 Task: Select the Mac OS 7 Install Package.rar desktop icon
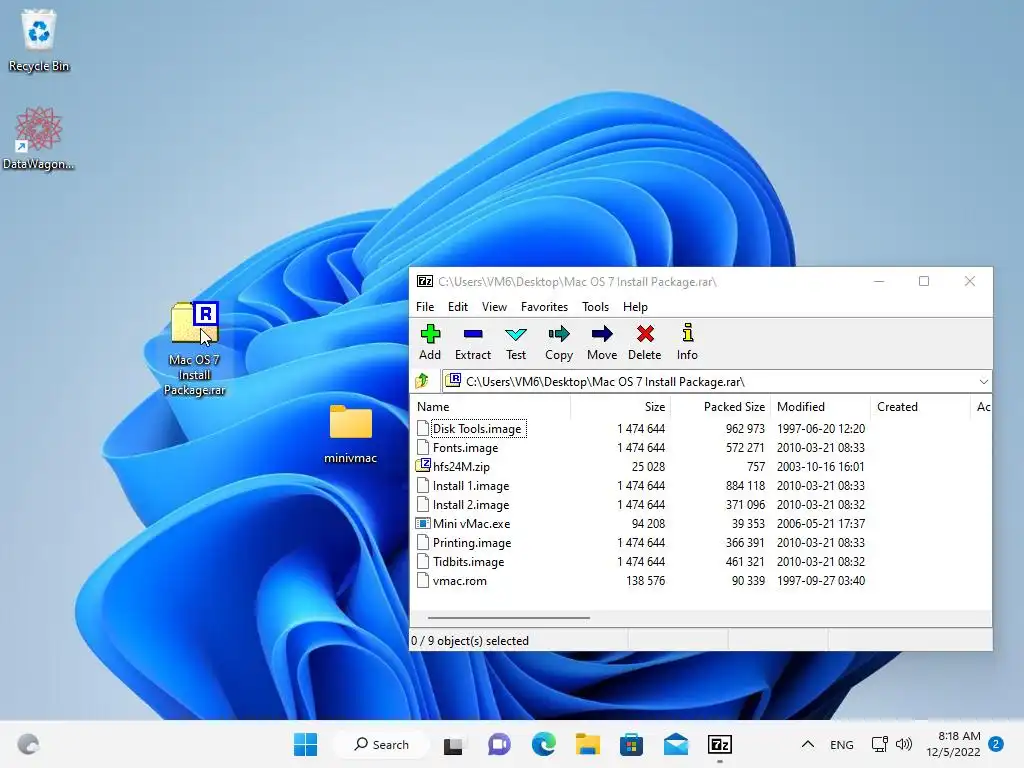tap(195, 348)
